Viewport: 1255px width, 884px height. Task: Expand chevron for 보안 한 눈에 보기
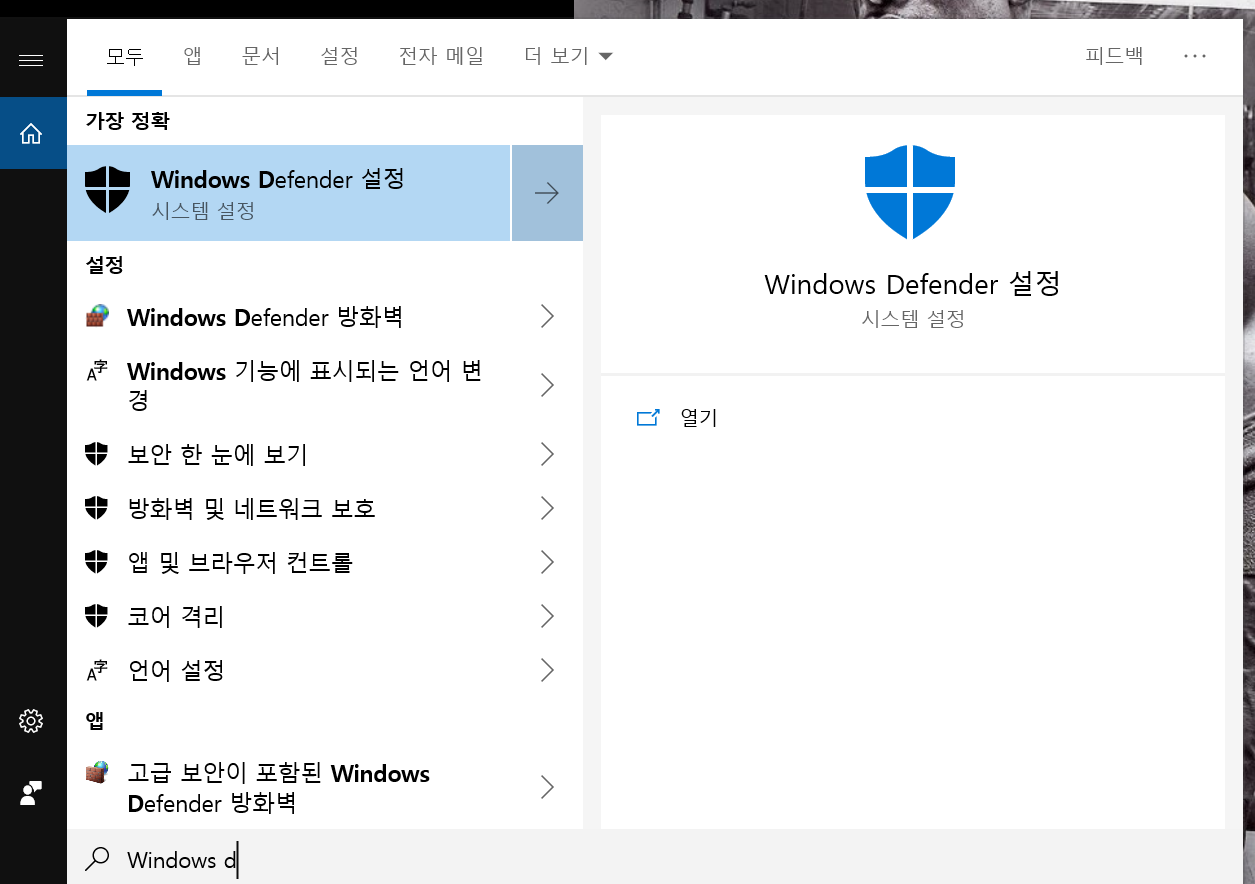547,455
